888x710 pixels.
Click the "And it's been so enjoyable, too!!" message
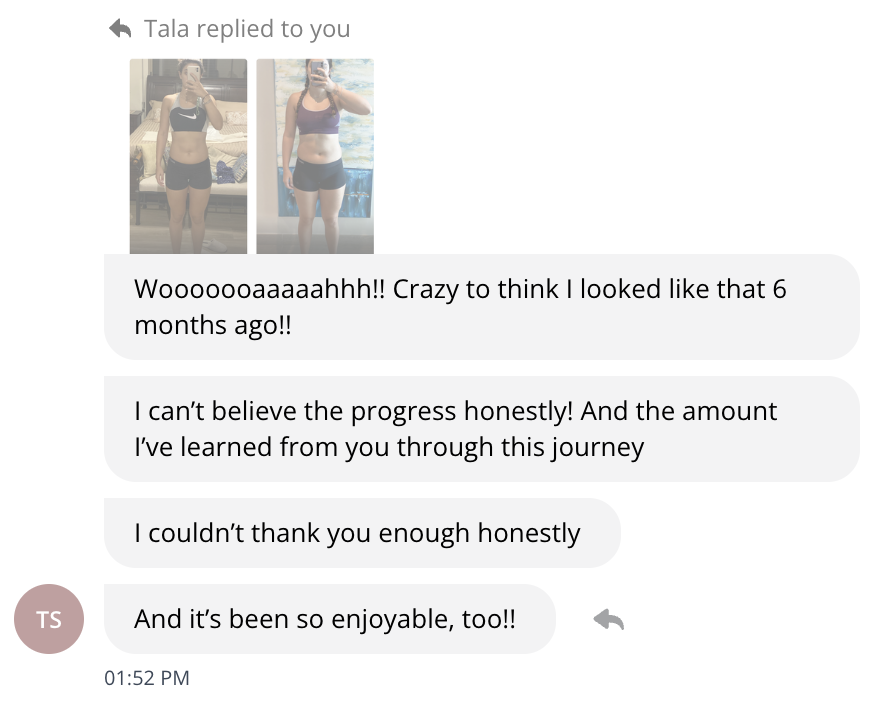(x=328, y=619)
